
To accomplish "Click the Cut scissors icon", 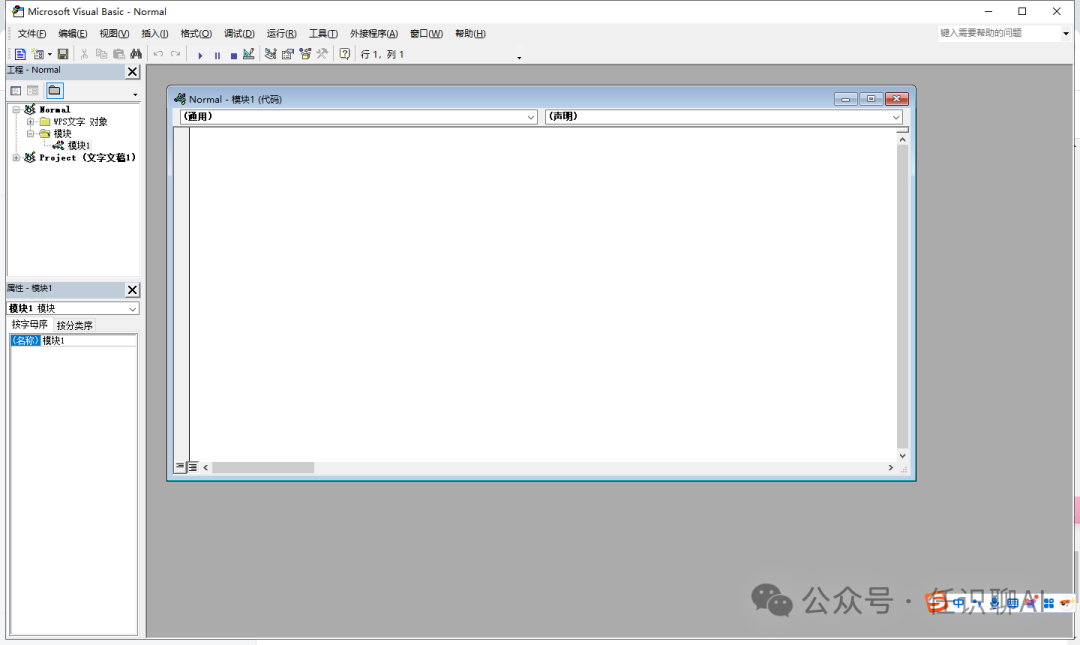I will (84, 54).
